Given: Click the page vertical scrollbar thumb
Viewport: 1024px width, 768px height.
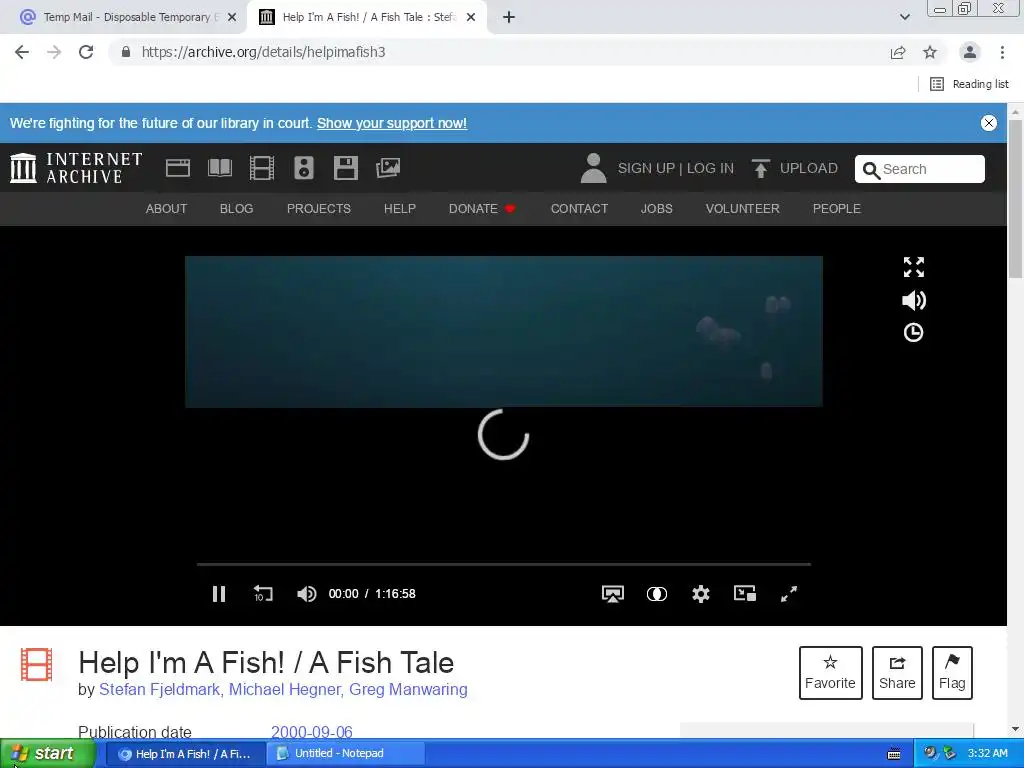Looking at the screenshot, I should tap(1015, 199).
